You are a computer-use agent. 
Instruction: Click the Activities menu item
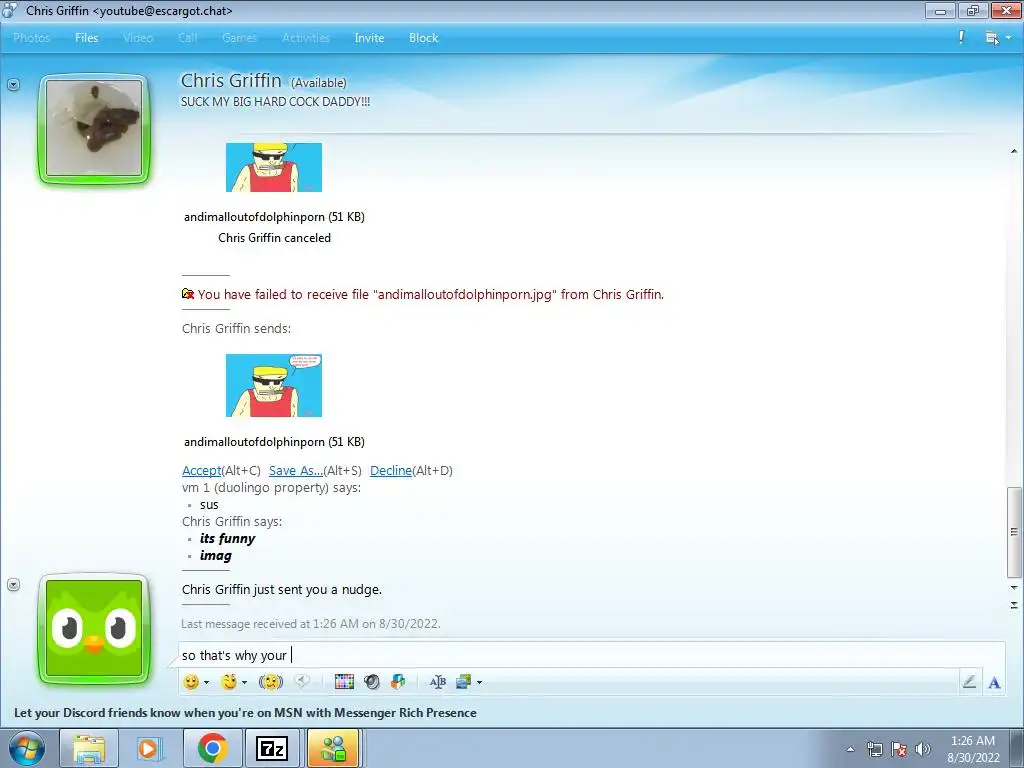[x=306, y=38]
